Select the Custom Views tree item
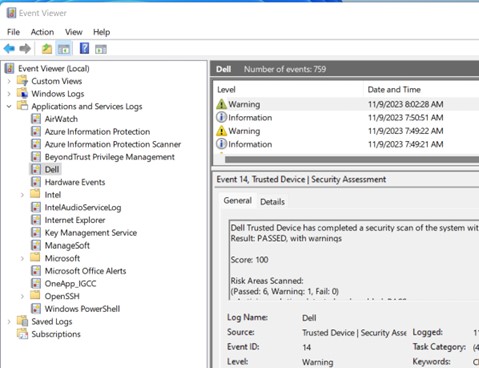Screen dimensions: 479x368 point(57,81)
